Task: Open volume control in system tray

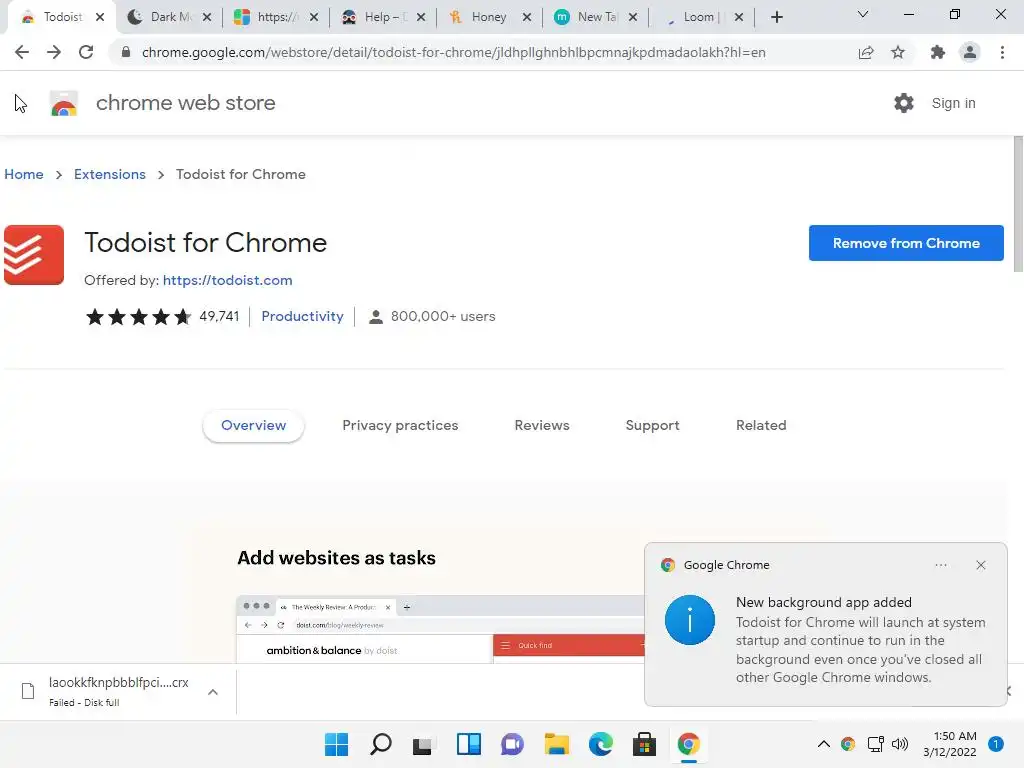Action: (900, 744)
